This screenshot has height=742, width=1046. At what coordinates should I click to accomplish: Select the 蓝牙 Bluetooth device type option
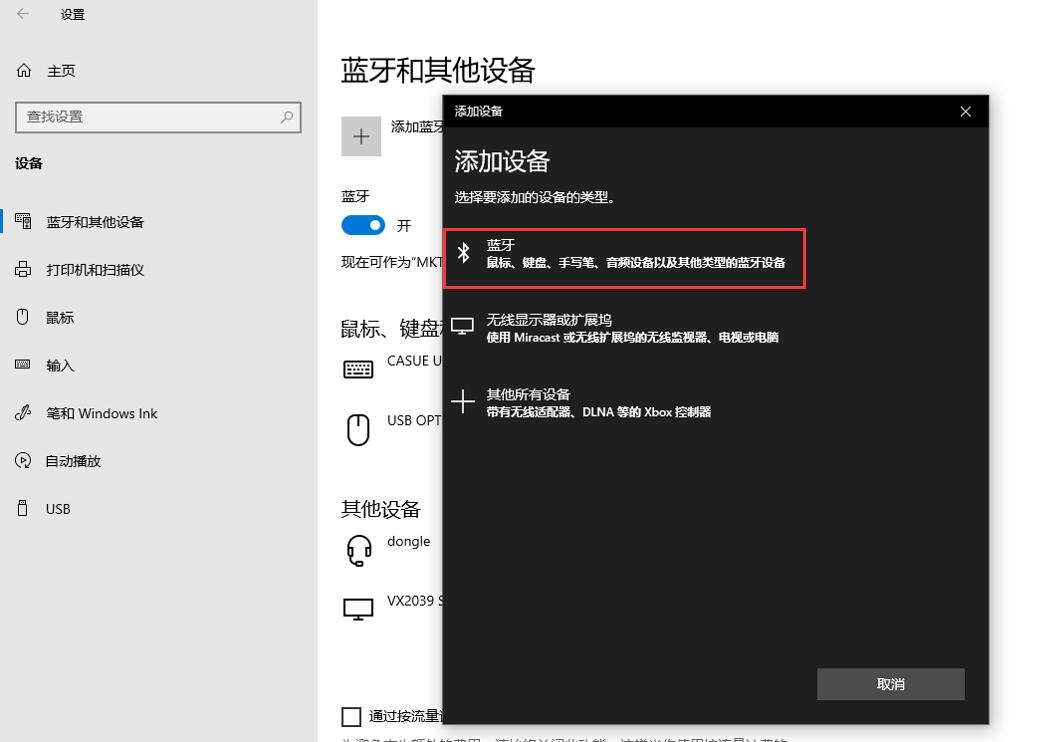(624, 258)
